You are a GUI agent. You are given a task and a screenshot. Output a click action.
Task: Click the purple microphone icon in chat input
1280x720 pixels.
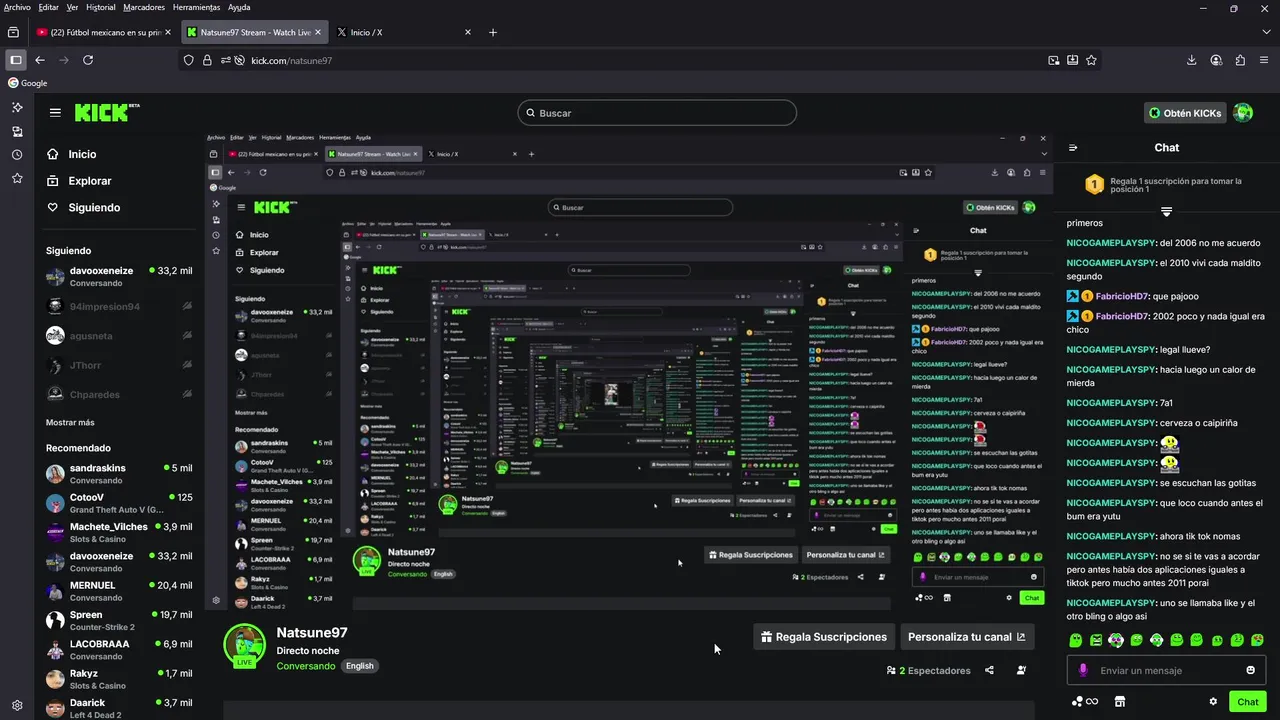[x=1083, y=670]
